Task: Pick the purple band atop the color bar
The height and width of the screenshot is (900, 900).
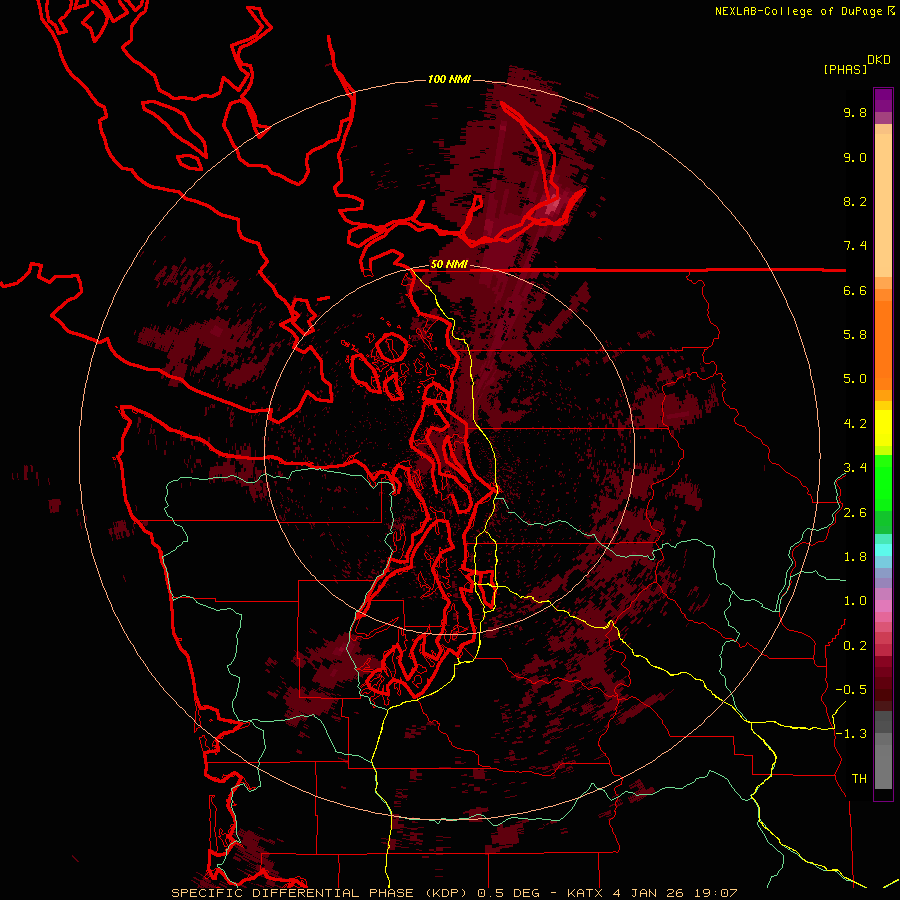Action: pyautogui.click(x=883, y=100)
